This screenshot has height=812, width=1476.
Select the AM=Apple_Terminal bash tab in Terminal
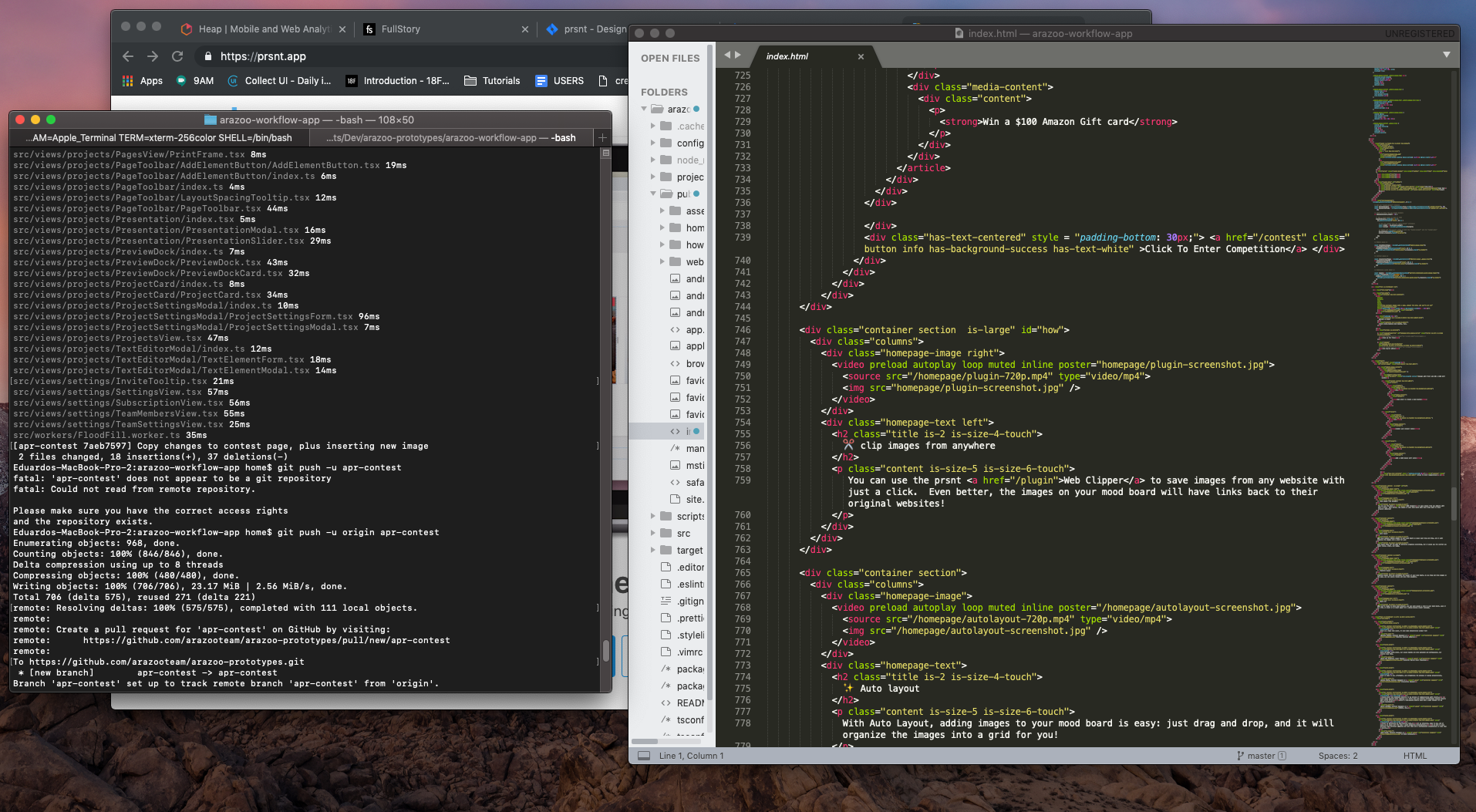click(x=159, y=138)
